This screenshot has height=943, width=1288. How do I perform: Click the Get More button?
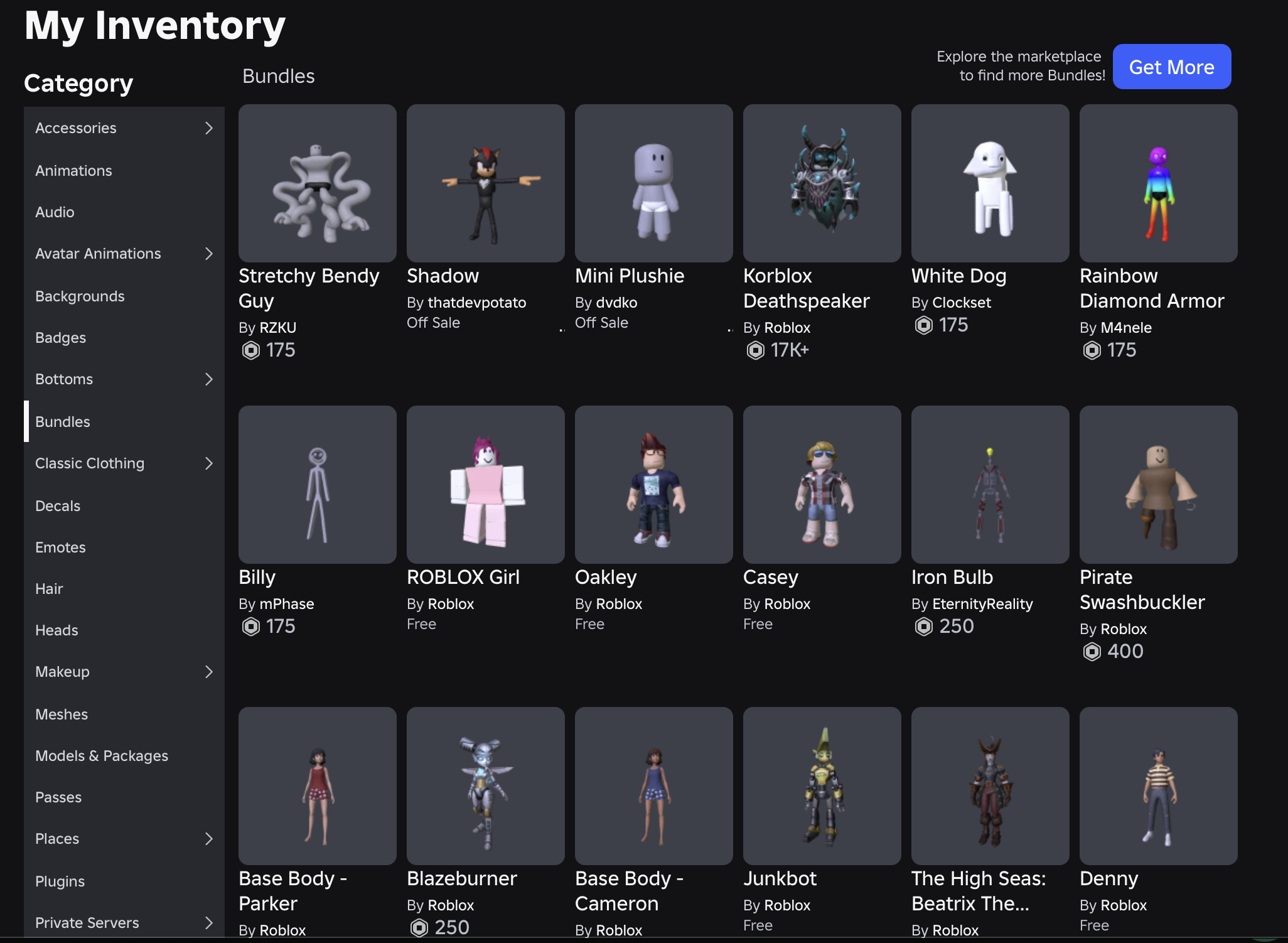click(x=1172, y=67)
